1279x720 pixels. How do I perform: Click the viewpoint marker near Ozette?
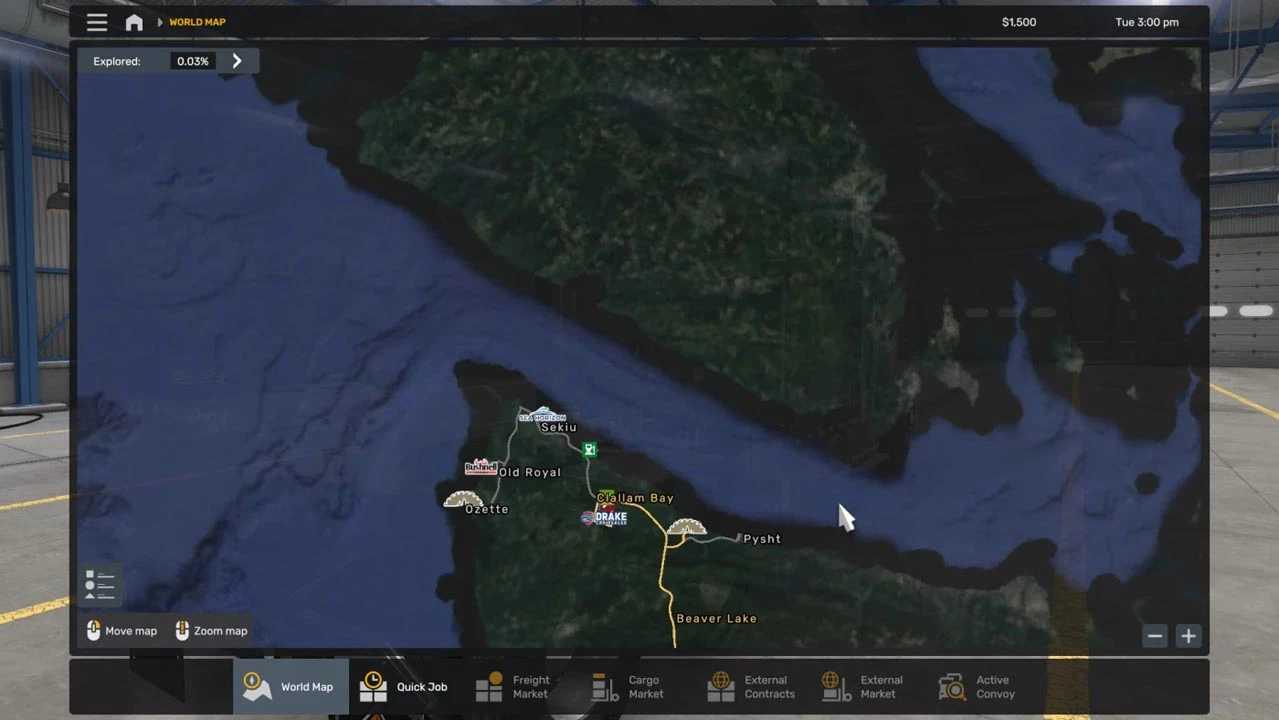click(463, 499)
